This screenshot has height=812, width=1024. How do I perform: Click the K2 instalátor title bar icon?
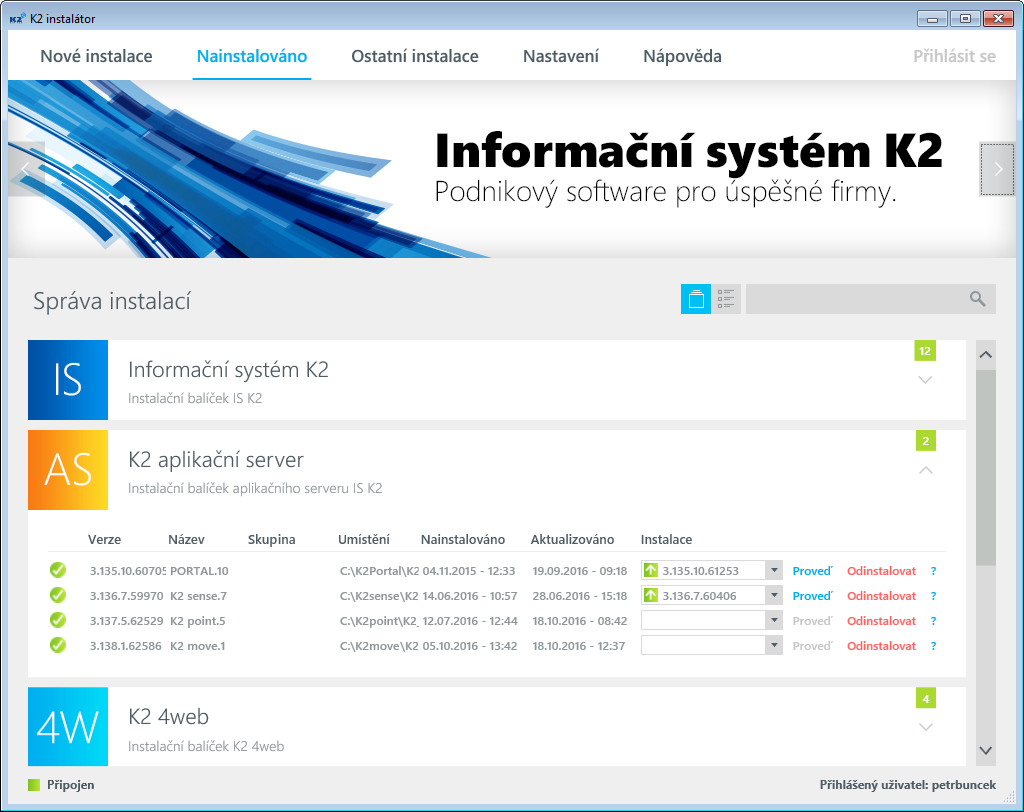(x=18, y=18)
